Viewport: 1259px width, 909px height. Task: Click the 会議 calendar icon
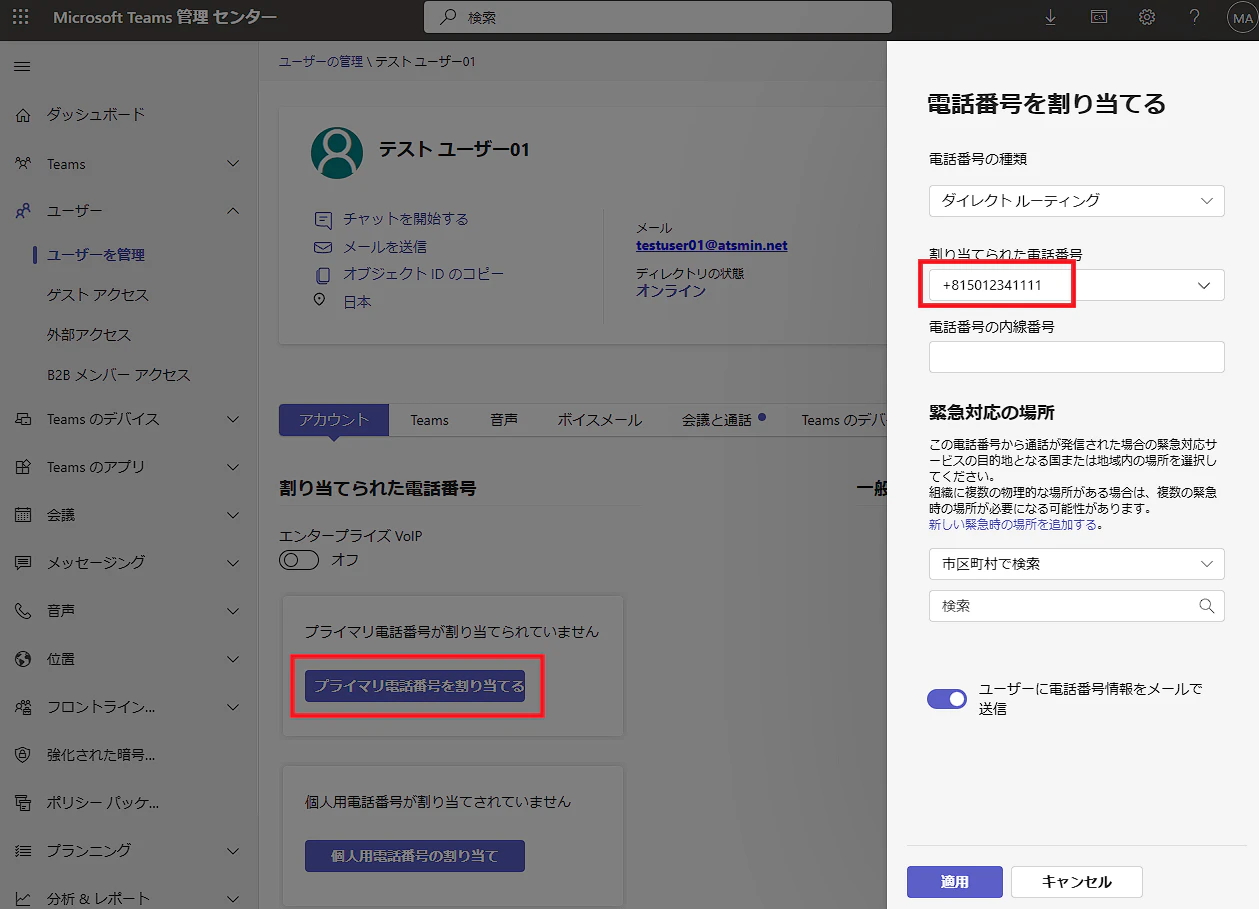23,515
